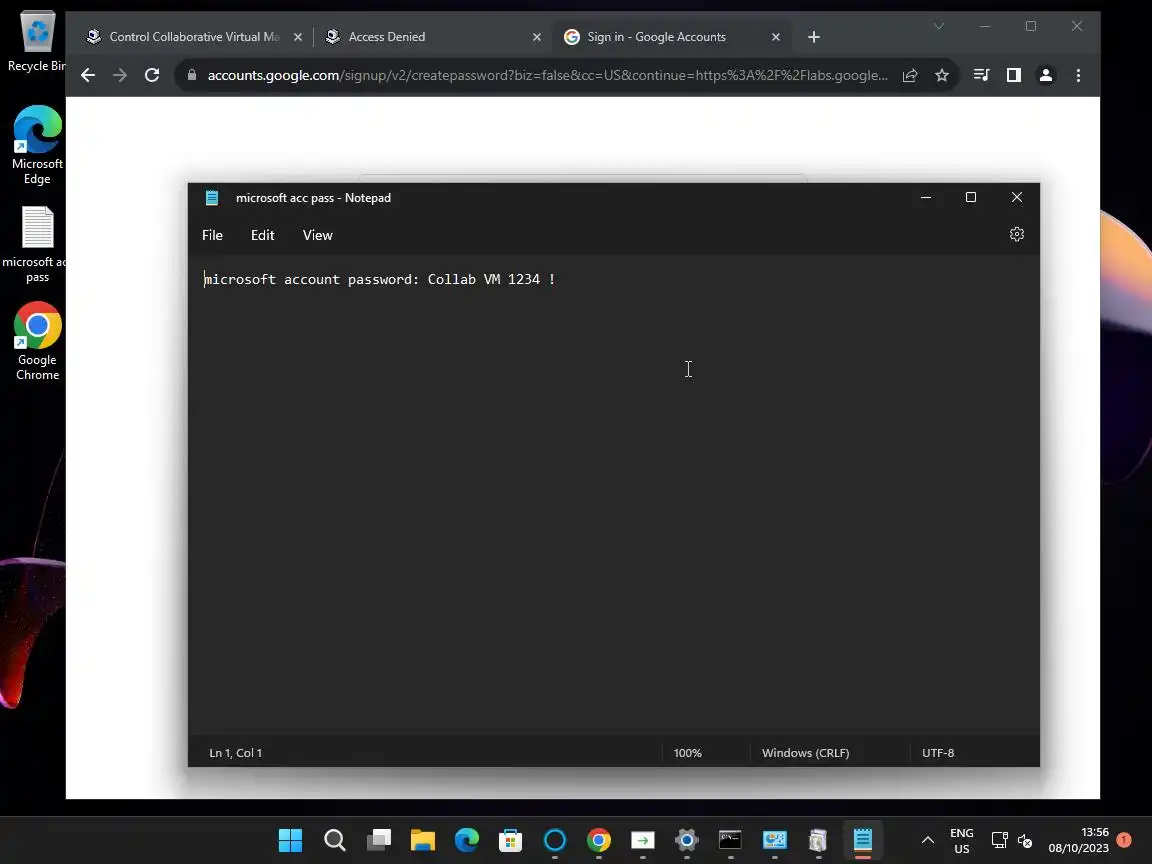1152x864 pixels.
Task: Open Chrome three-dot menu
Action: point(1078,75)
